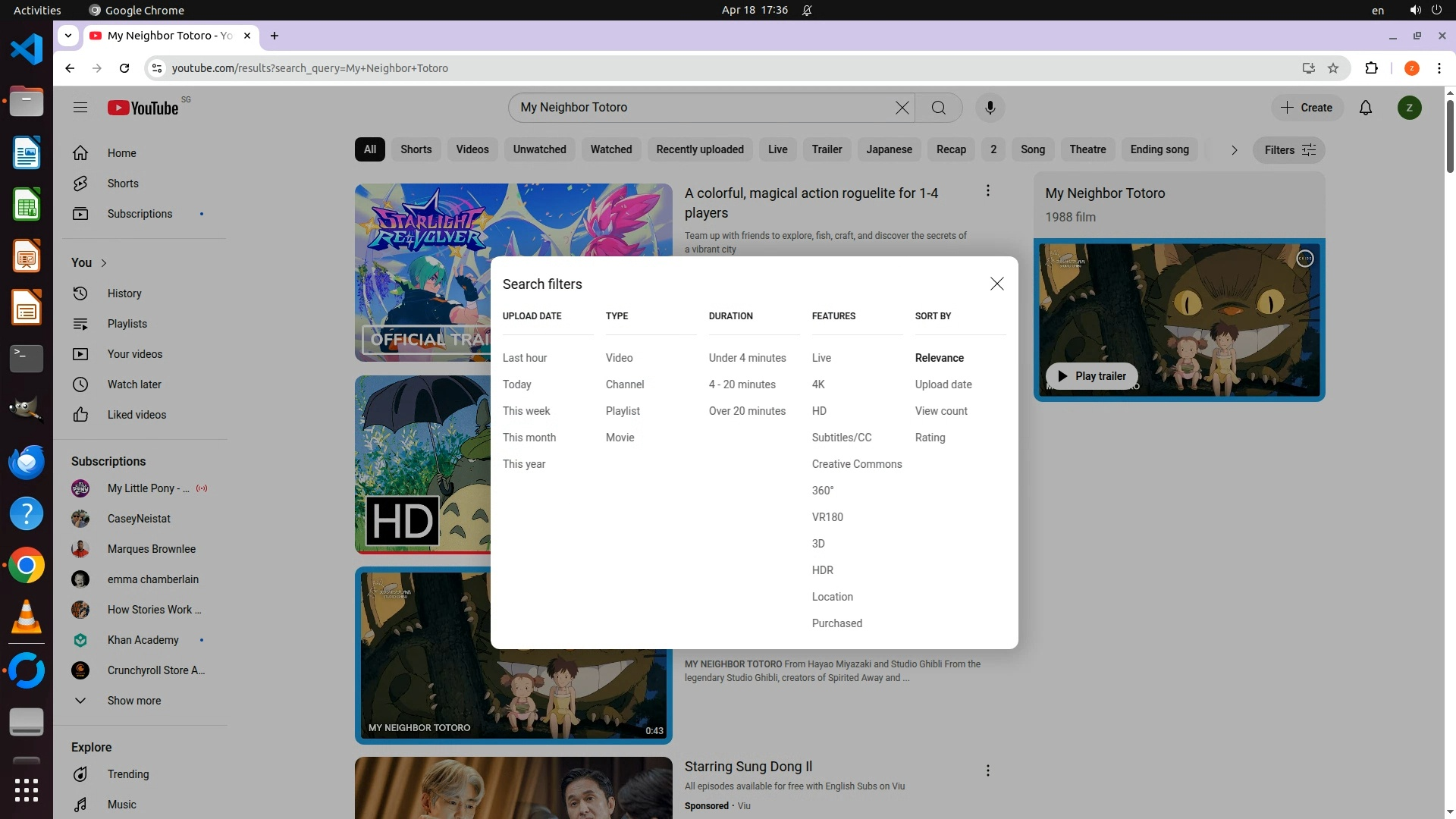Clear the search box with X
1456x819 pixels.
[x=902, y=108]
